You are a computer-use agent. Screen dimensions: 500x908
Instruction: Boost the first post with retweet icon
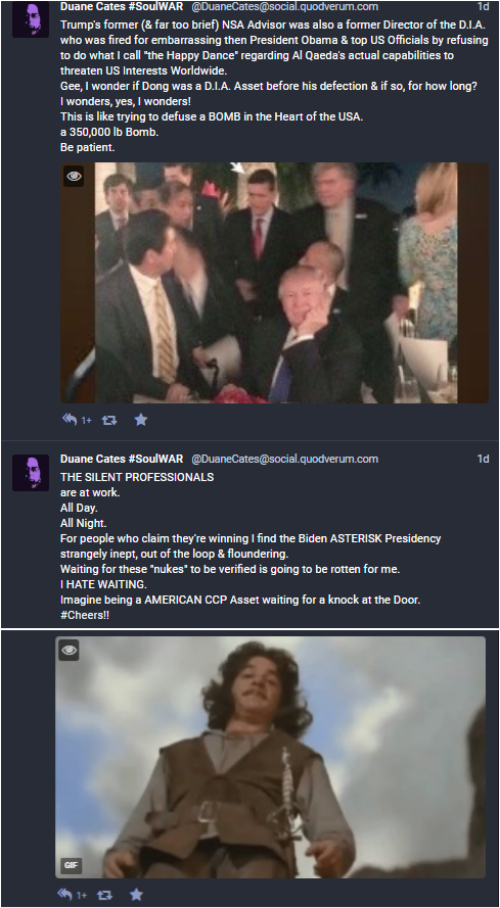(x=109, y=420)
